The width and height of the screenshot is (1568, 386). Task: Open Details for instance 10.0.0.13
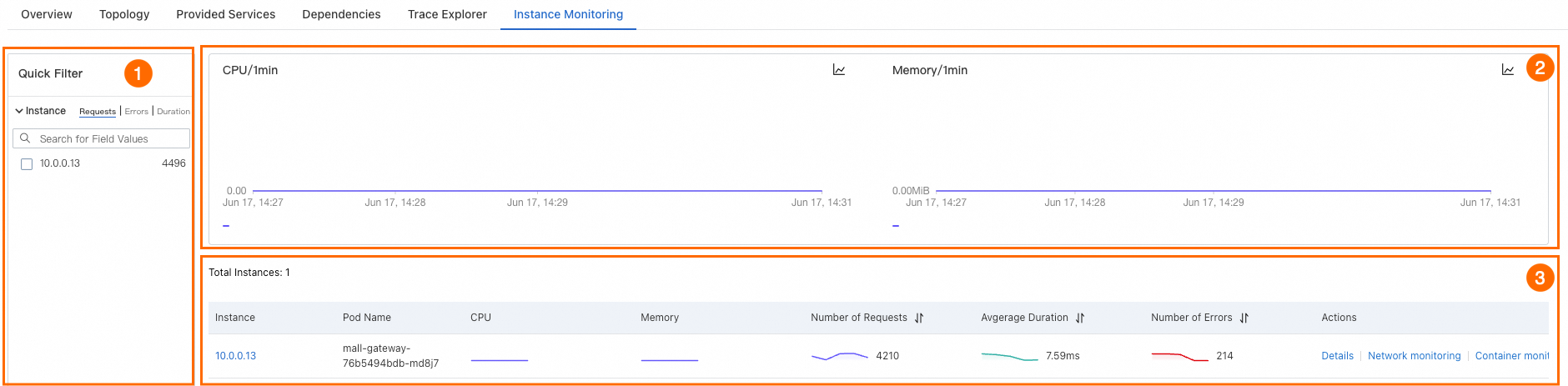click(1337, 356)
